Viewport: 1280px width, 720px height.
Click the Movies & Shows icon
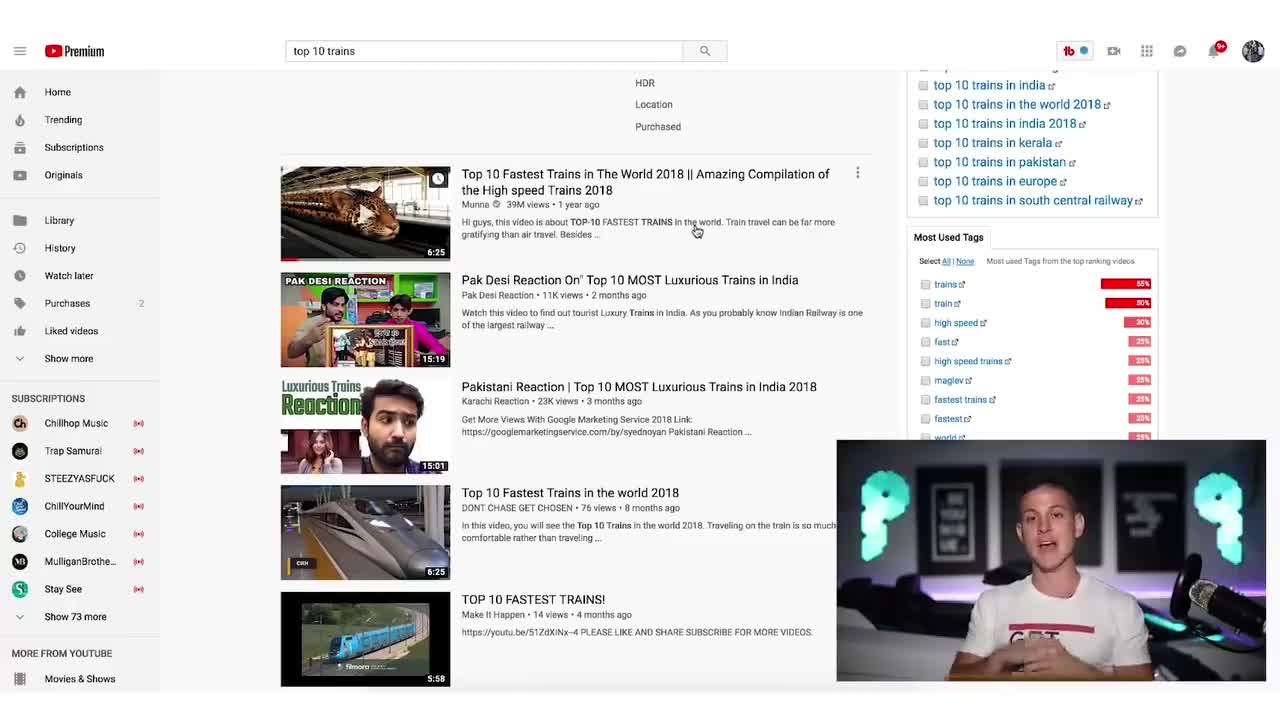point(19,679)
